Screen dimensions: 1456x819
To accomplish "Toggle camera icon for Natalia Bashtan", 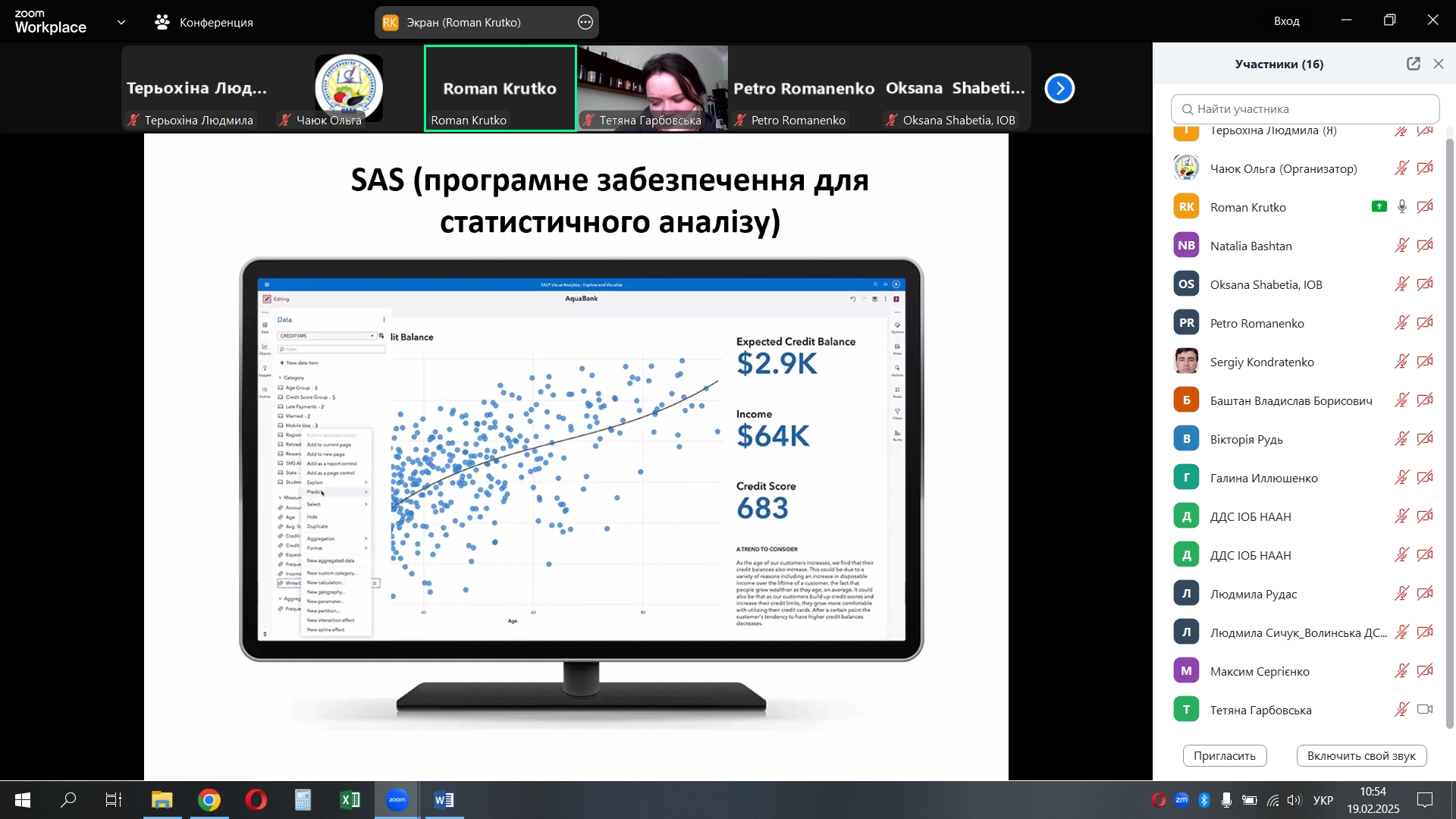I will [x=1426, y=246].
